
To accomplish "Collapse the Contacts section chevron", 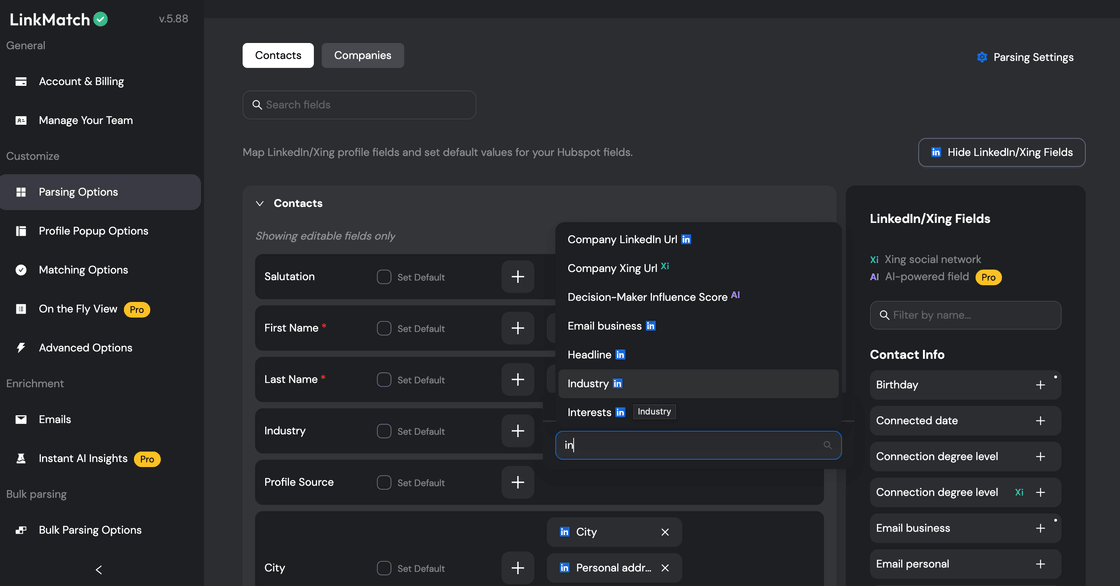I will pos(260,204).
